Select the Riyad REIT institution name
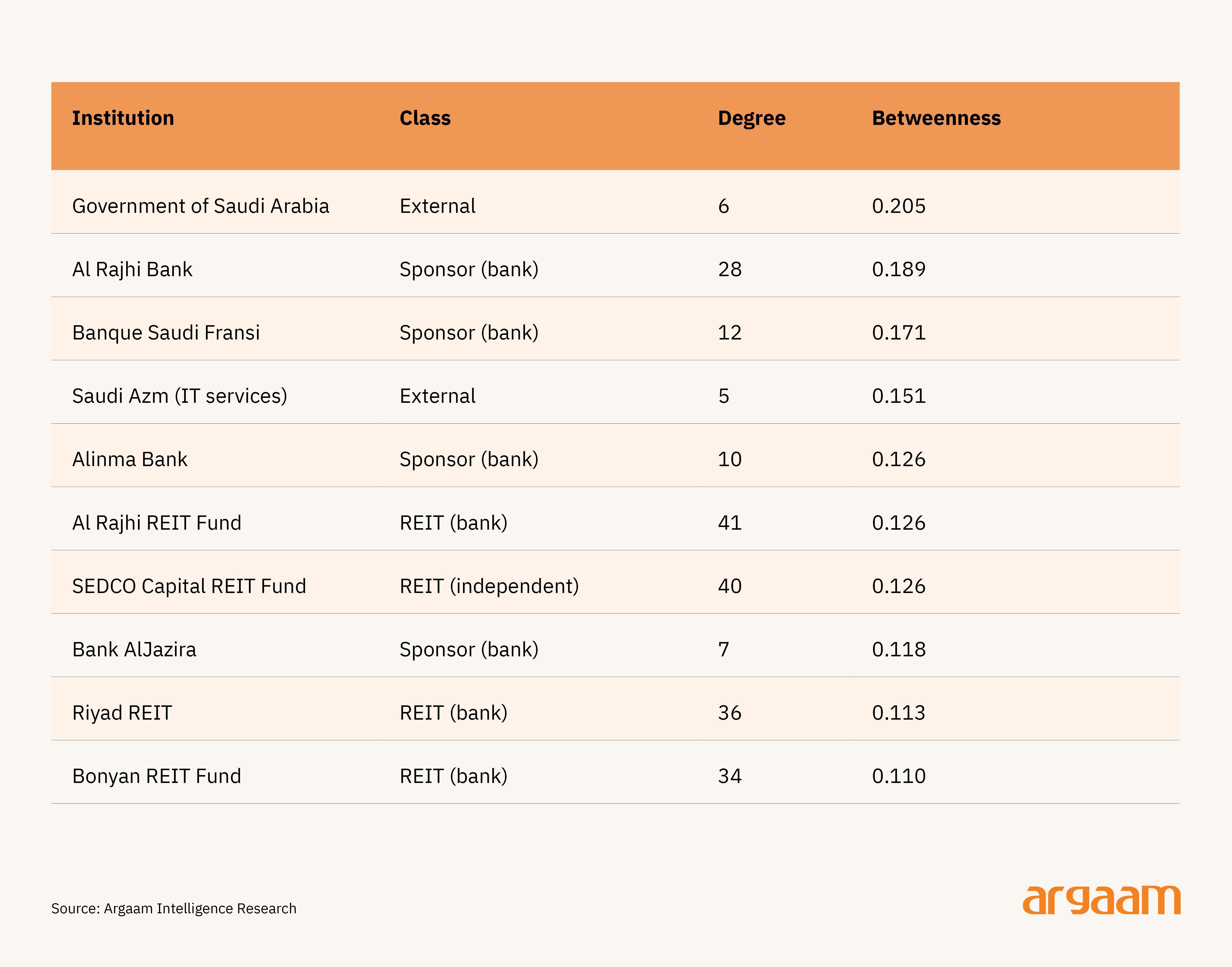Screen dimensions: 1232x967 click(x=122, y=713)
